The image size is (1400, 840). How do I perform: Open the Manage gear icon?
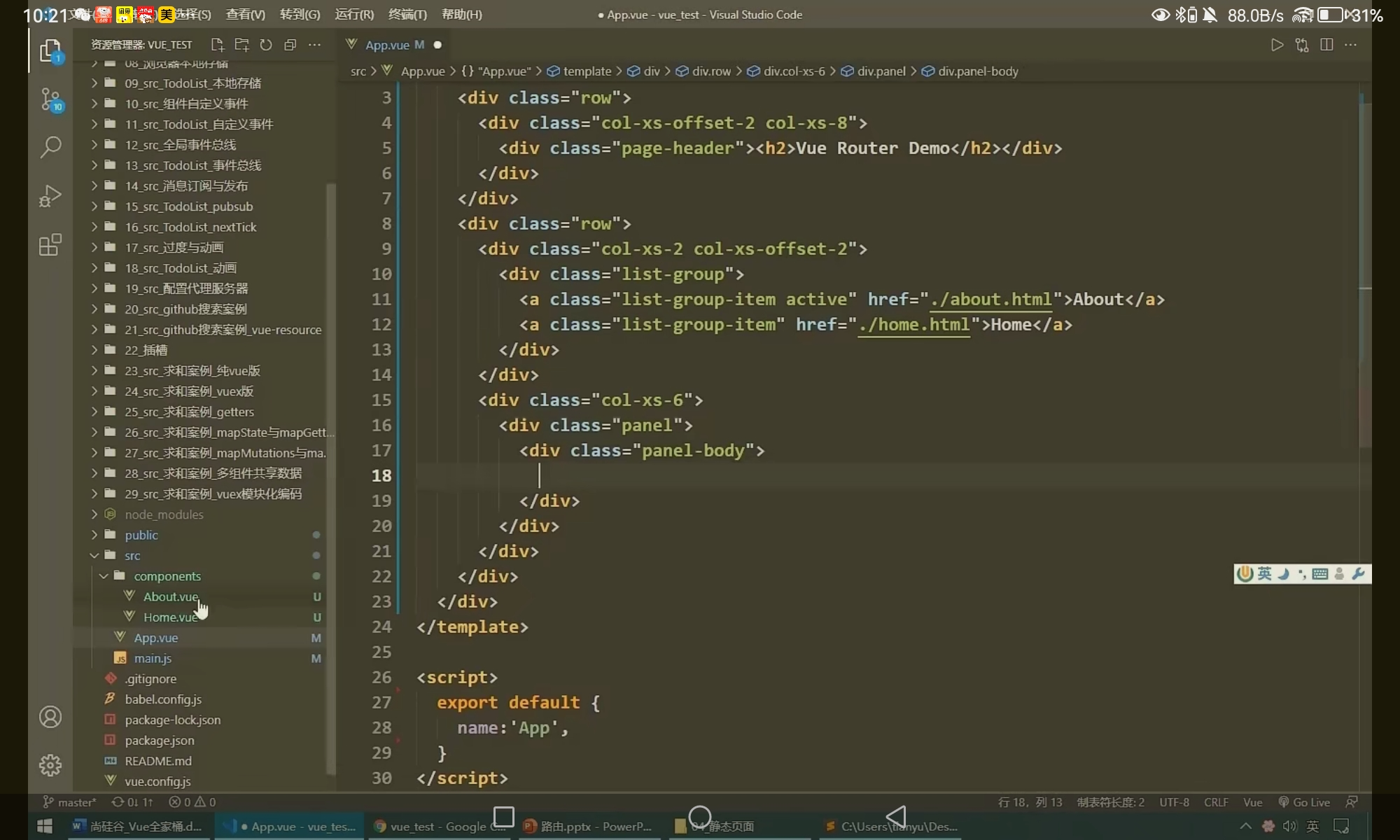click(x=50, y=765)
